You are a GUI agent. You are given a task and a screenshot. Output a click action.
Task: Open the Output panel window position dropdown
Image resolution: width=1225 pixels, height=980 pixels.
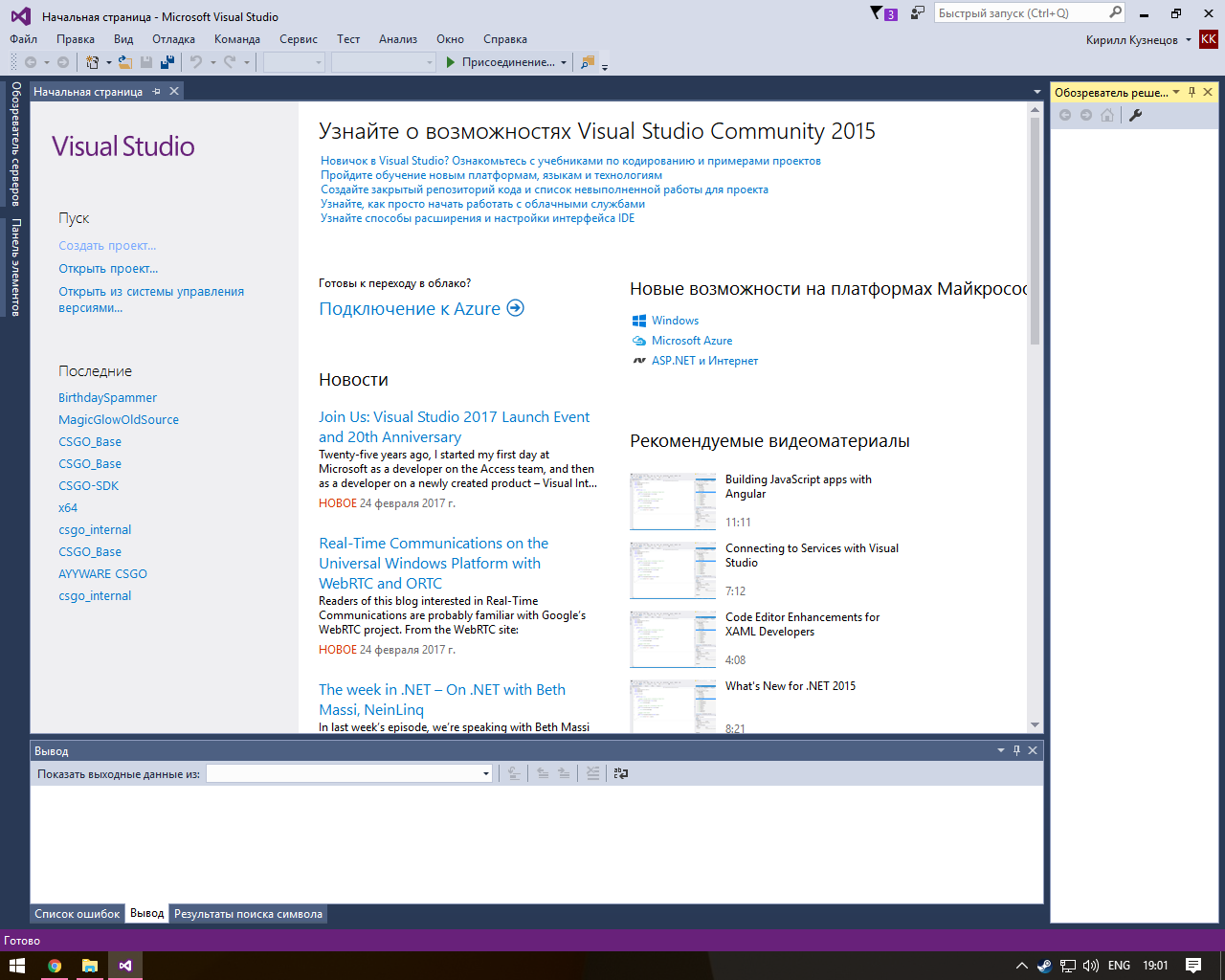(1001, 750)
